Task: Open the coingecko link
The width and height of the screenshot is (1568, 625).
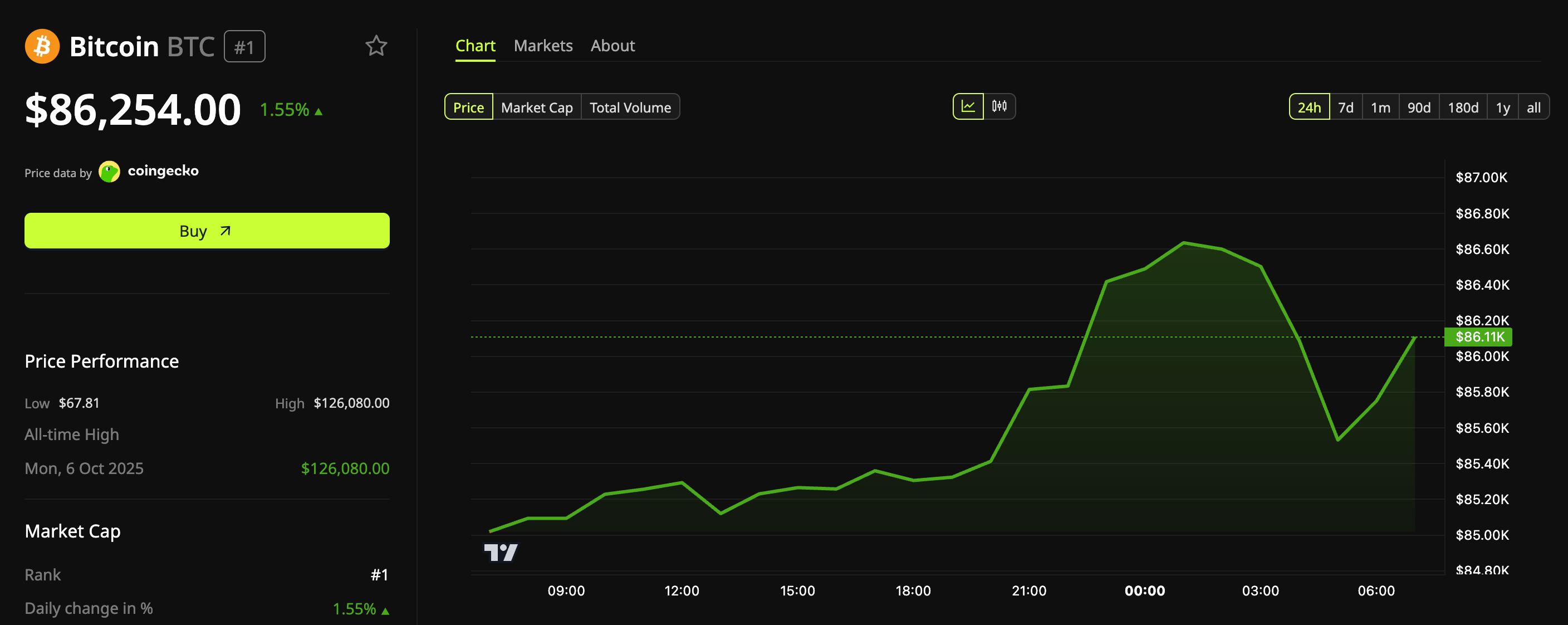Action: (x=163, y=171)
